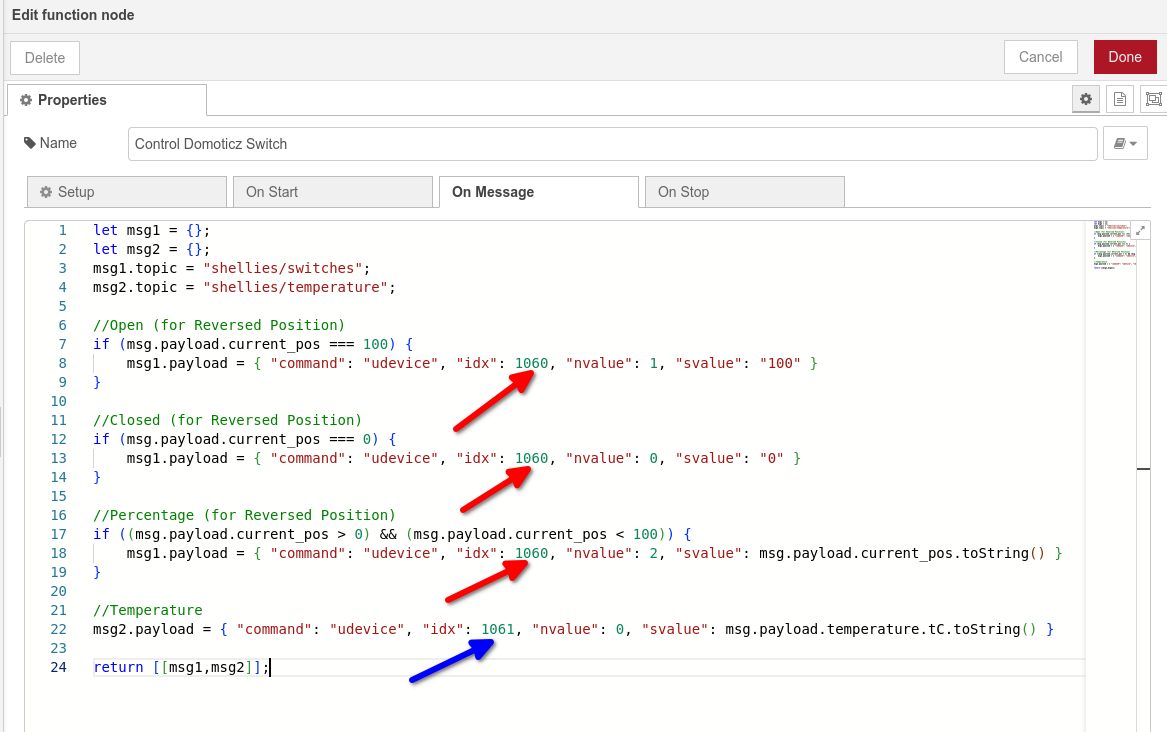Click the return [[msg1,msg2]] statement

pos(181,667)
